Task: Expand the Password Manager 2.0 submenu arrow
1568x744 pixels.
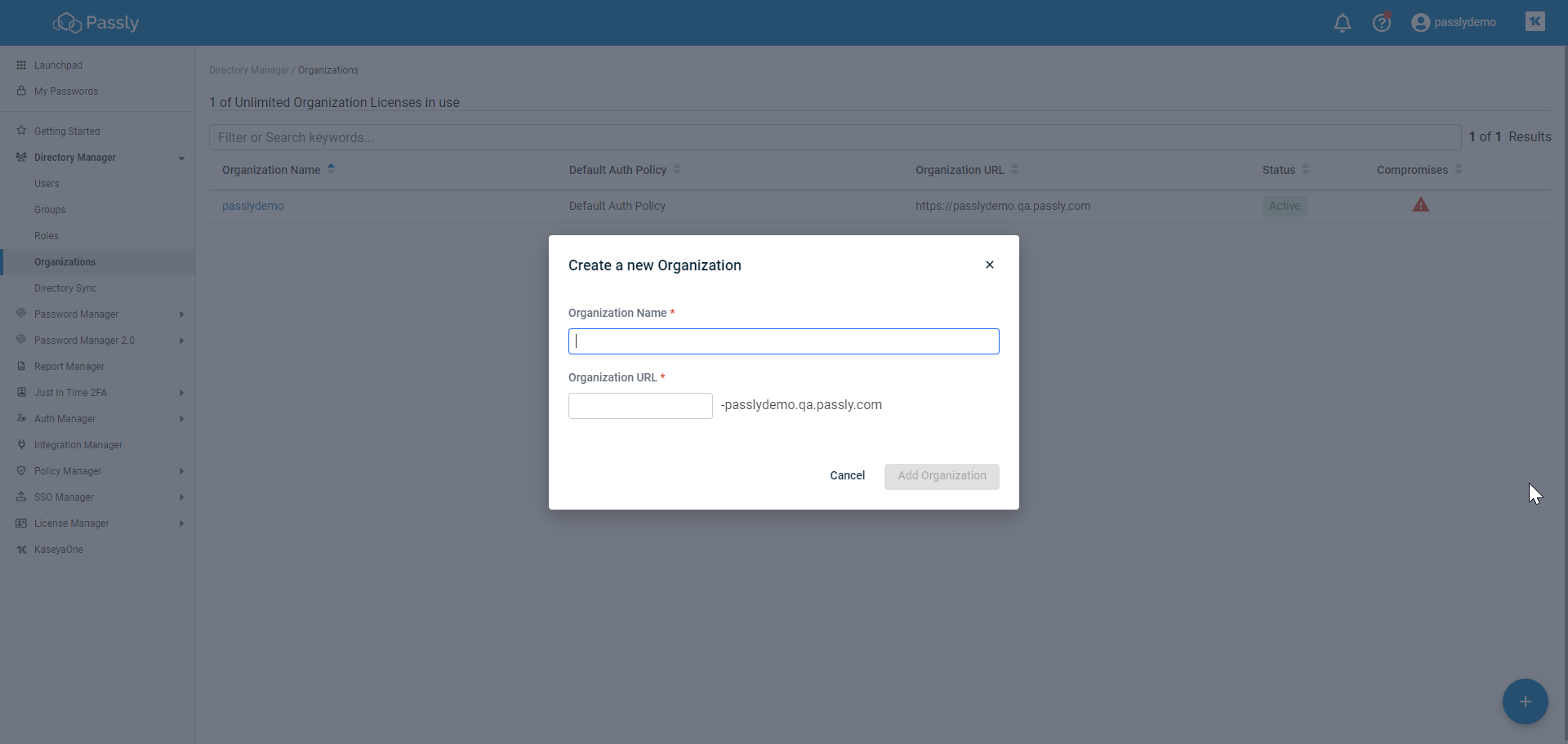Action: click(x=181, y=341)
